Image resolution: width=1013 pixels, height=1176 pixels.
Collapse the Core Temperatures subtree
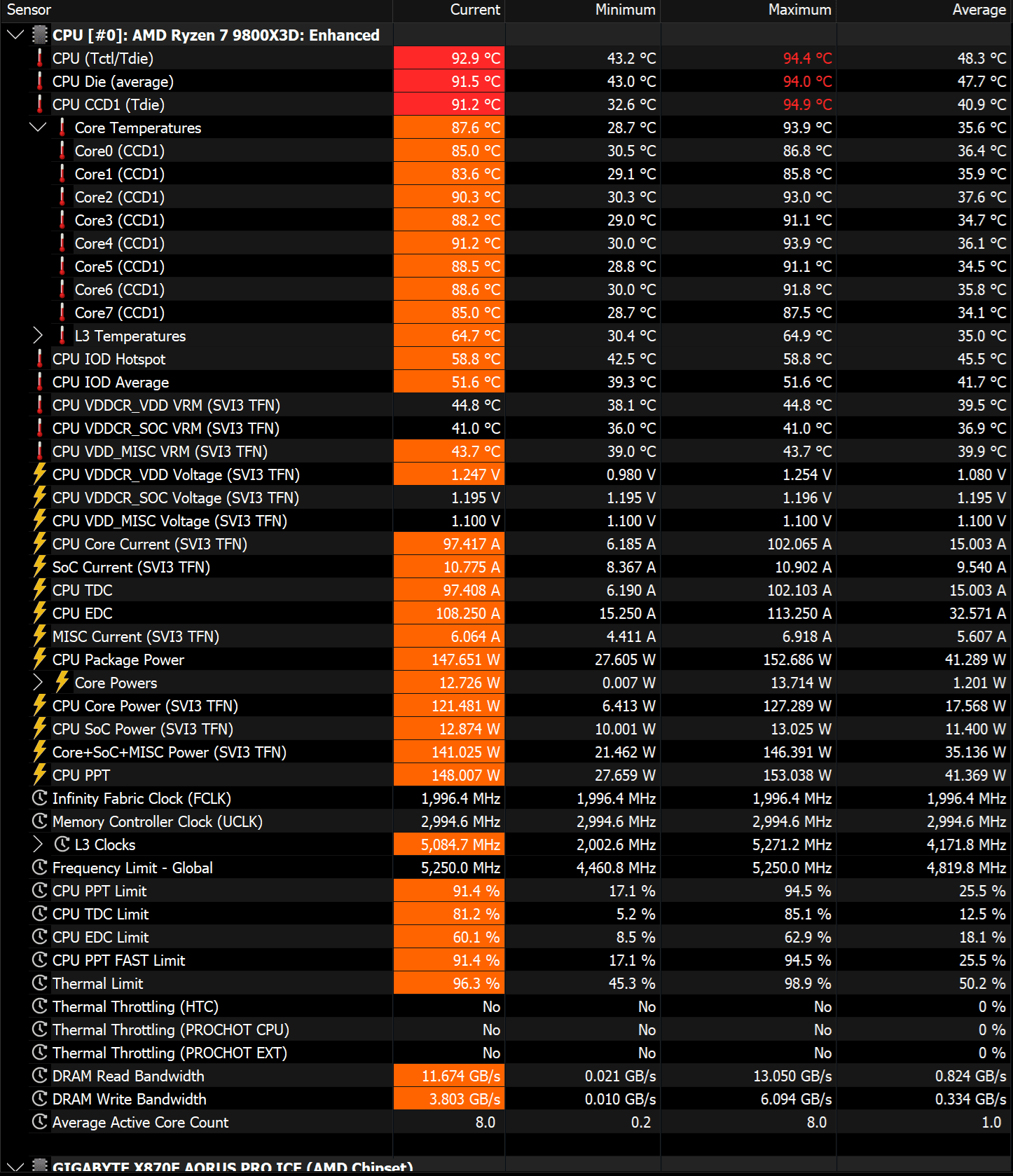[x=38, y=128]
